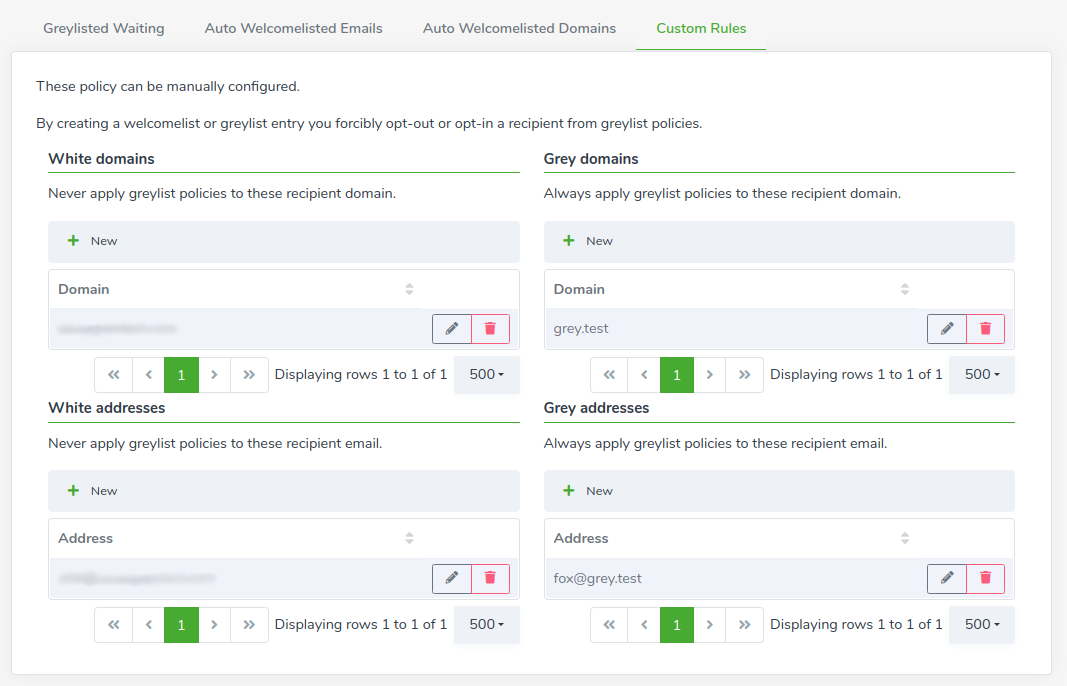Screen dimensions: 1067x686
Task: Select the grey.test row text
Action: pos(580,329)
